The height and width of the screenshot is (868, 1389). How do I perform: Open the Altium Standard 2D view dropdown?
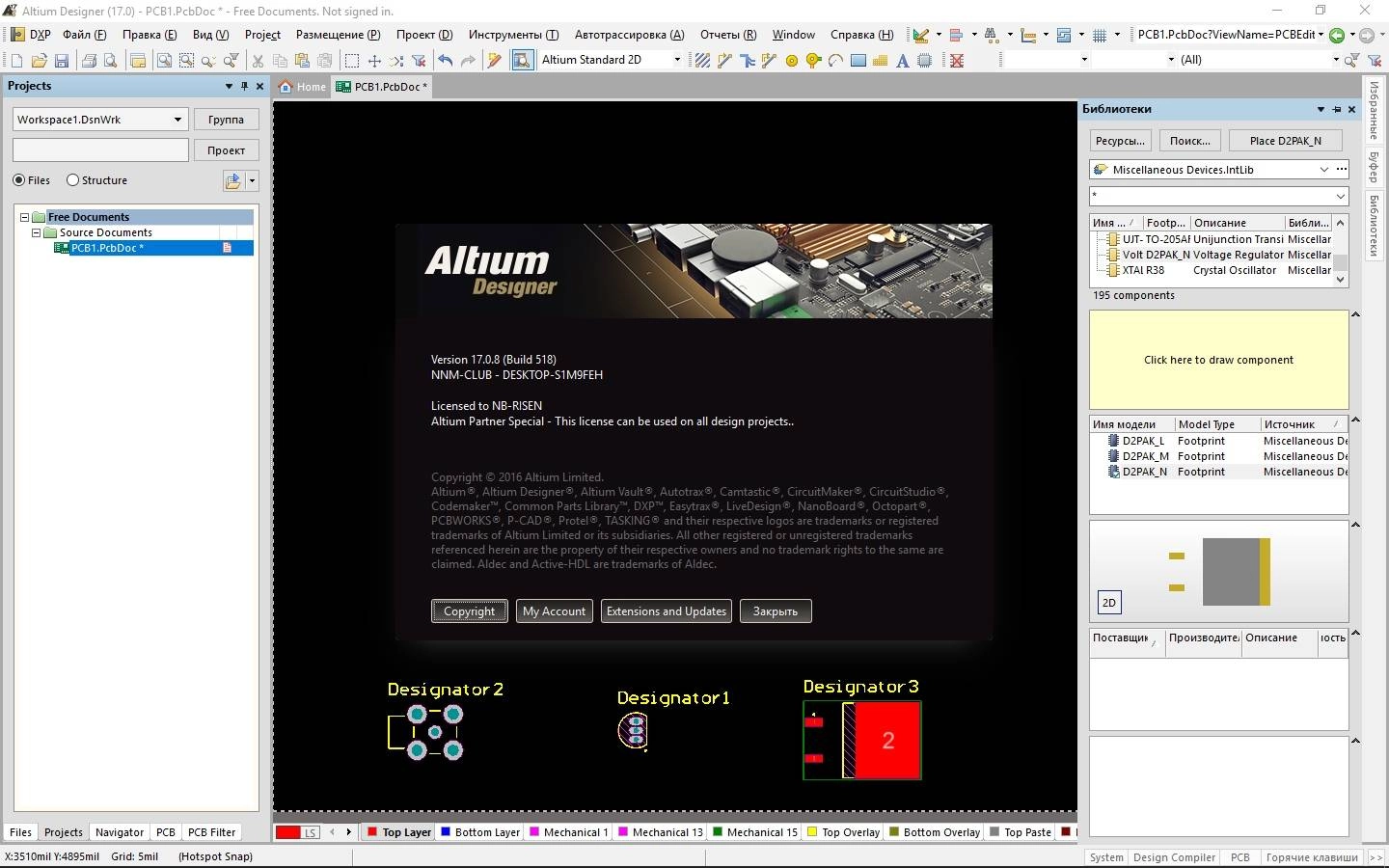click(676, 60)
